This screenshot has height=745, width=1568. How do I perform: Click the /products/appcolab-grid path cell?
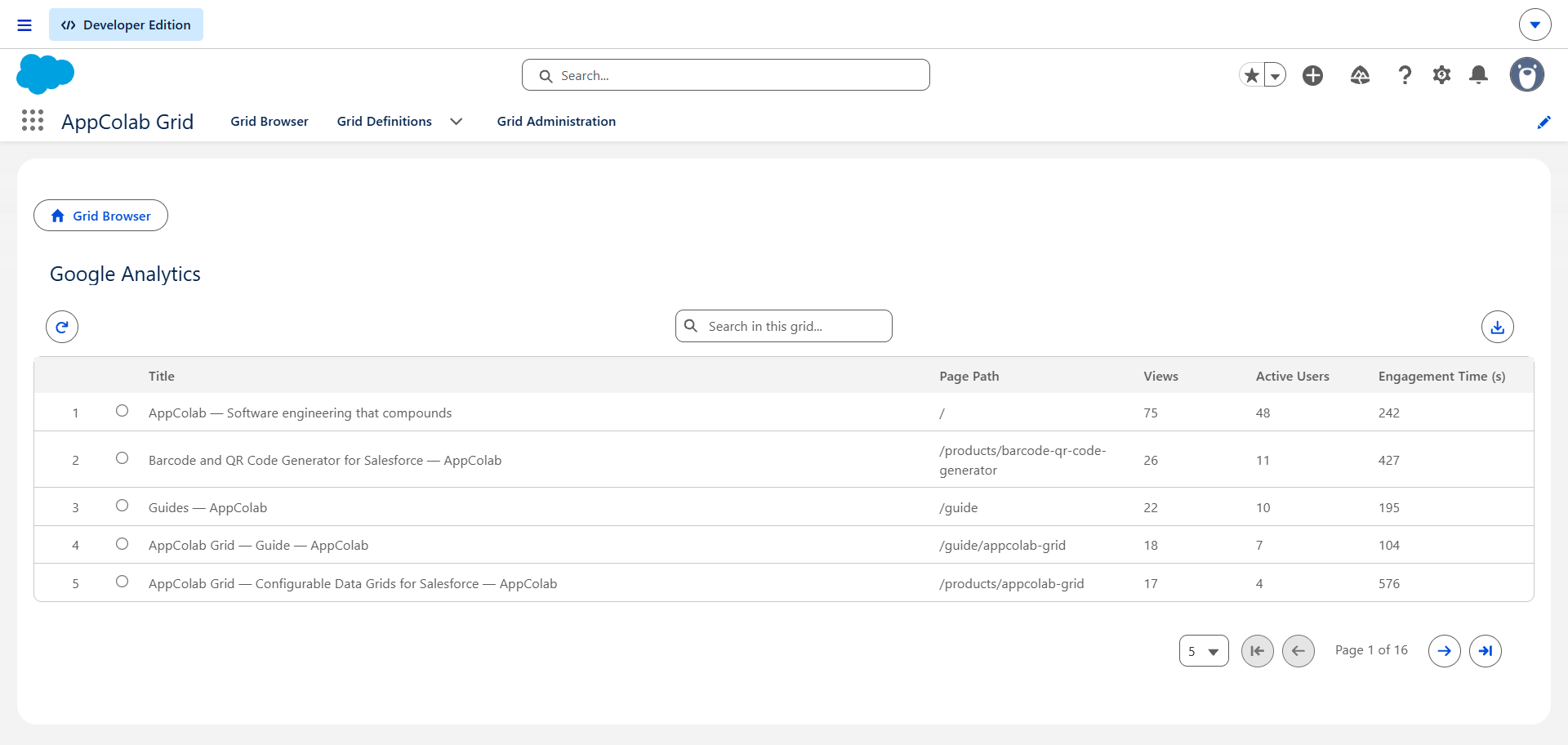[x=1012, y=584]
